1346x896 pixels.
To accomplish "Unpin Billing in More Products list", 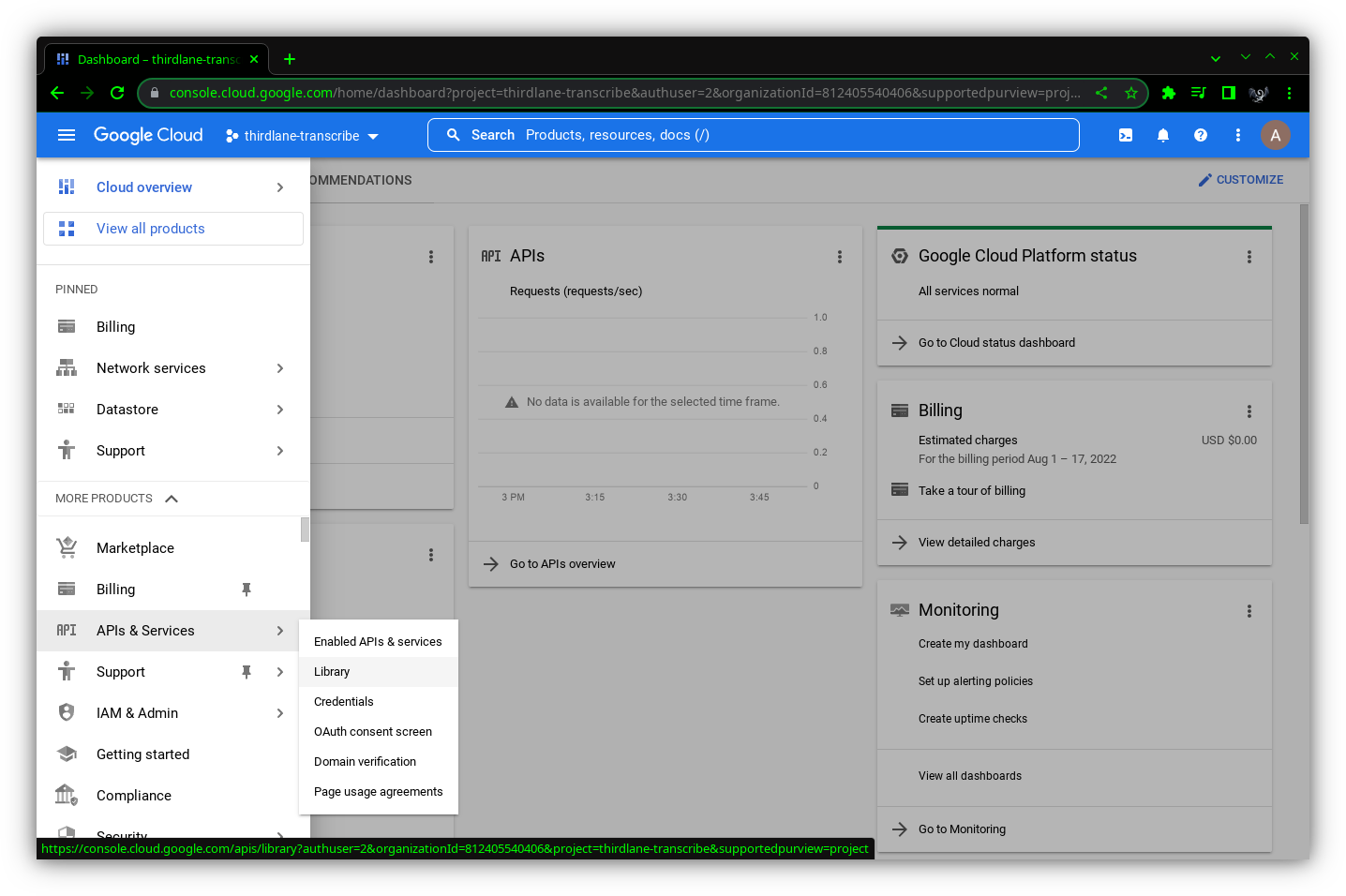I will point(247,590).
